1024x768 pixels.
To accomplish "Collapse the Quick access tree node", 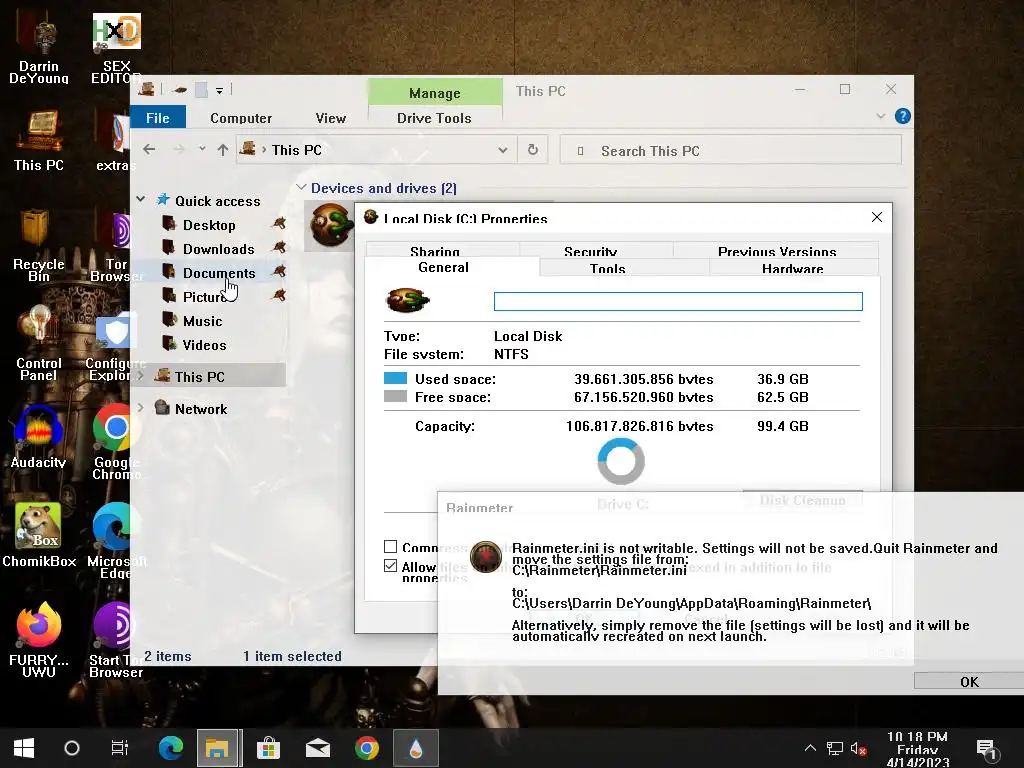I will point(141,199).
